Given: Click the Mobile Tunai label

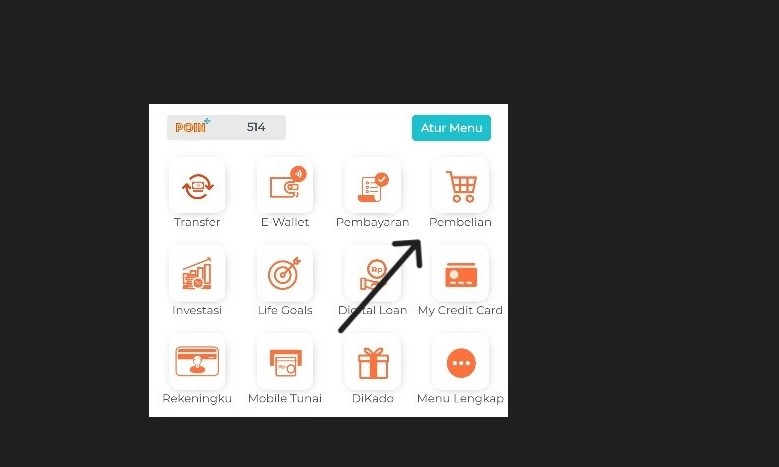Looking at the screenshot, I should click(285, 398).
